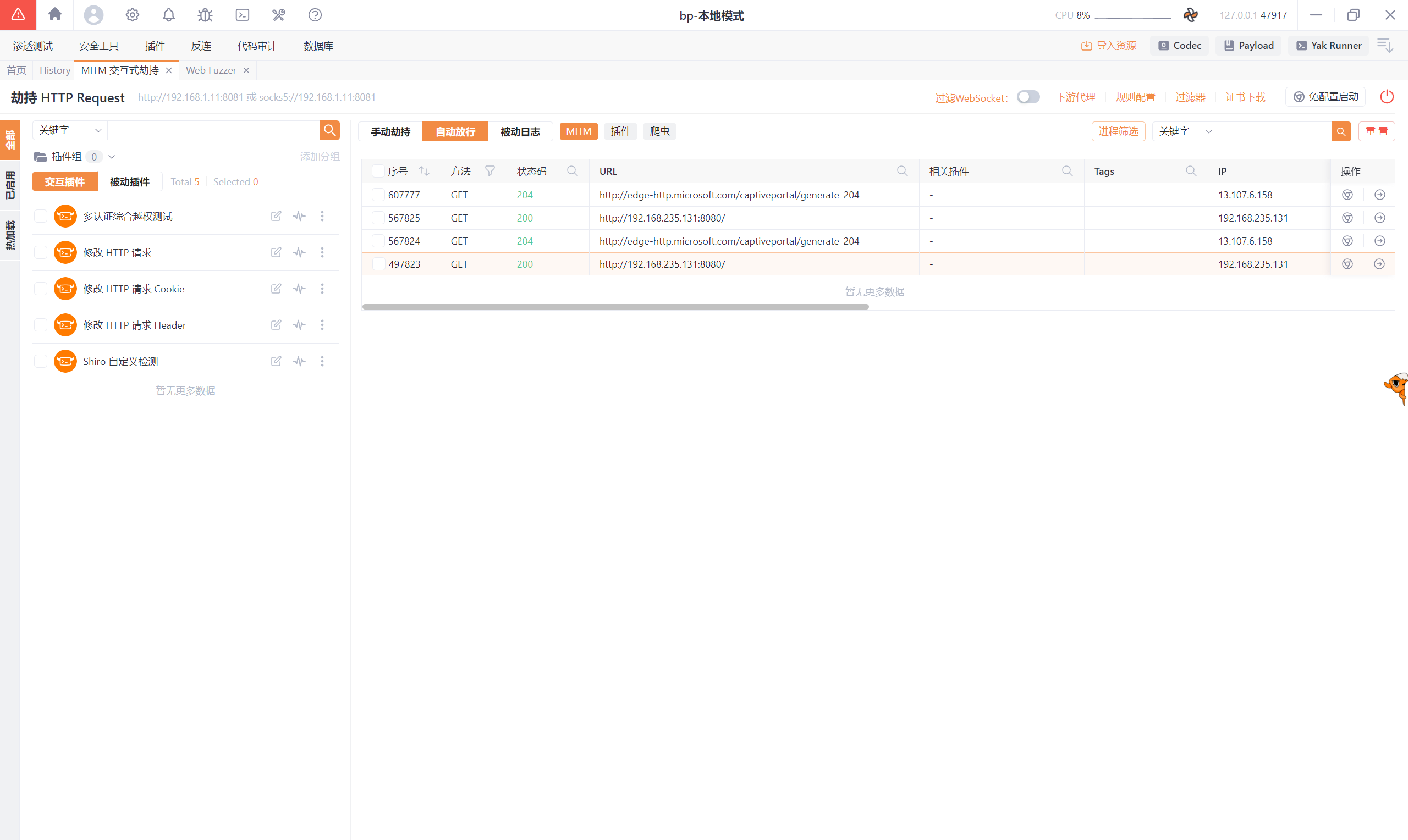Click the 证书下载 link
Screen dimensions: 1408x840
(1245, 97)
